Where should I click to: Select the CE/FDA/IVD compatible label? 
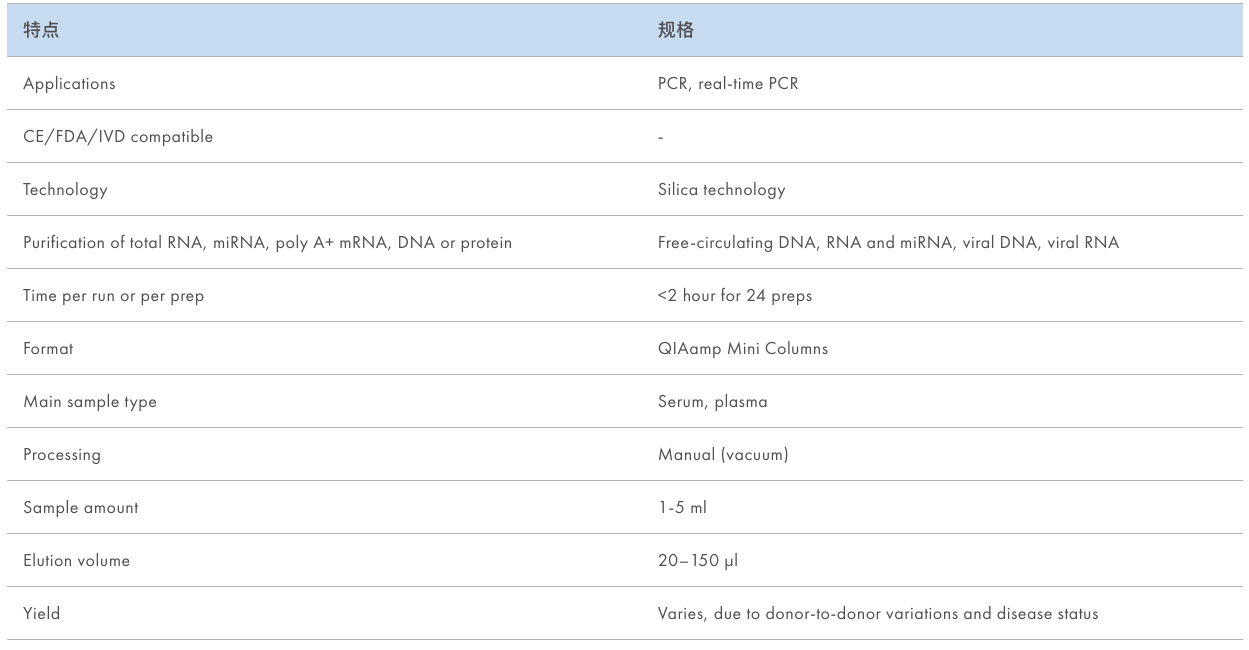click(x=118, y=137)
